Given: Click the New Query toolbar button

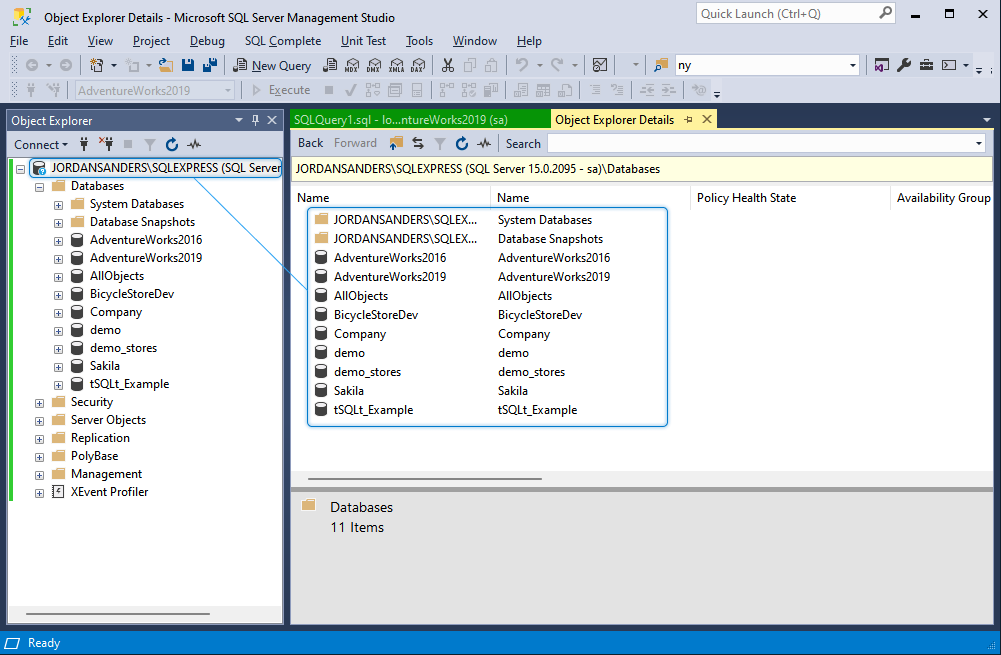Looking at the screenshot, I should [272, 65].
